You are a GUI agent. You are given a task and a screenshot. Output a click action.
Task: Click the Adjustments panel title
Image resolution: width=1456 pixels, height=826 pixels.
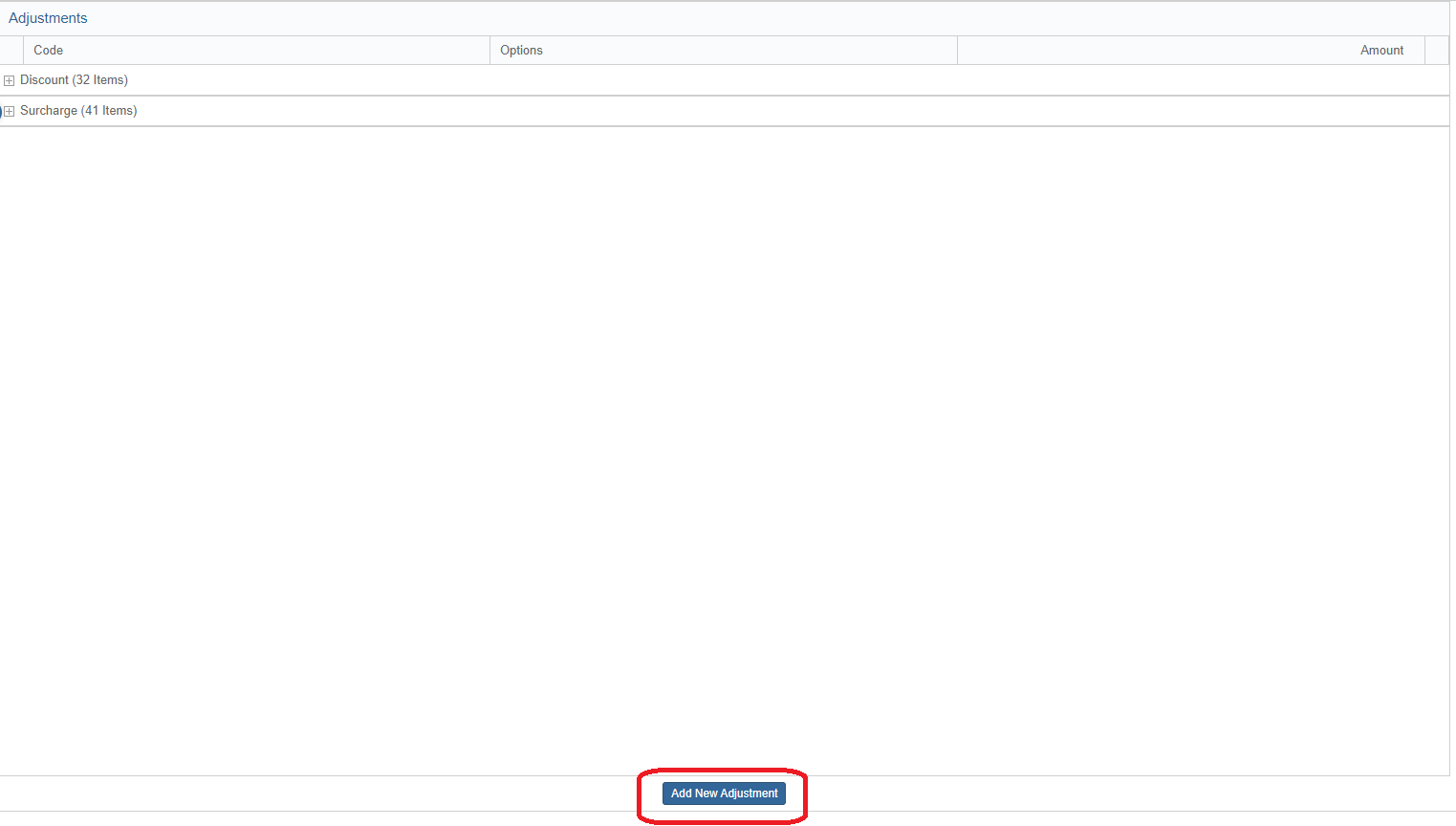point(48,18)
